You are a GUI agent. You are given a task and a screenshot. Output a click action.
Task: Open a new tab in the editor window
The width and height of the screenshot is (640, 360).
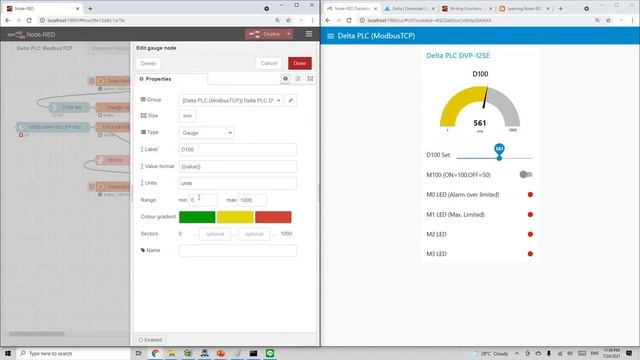click(x=90, y=9)
